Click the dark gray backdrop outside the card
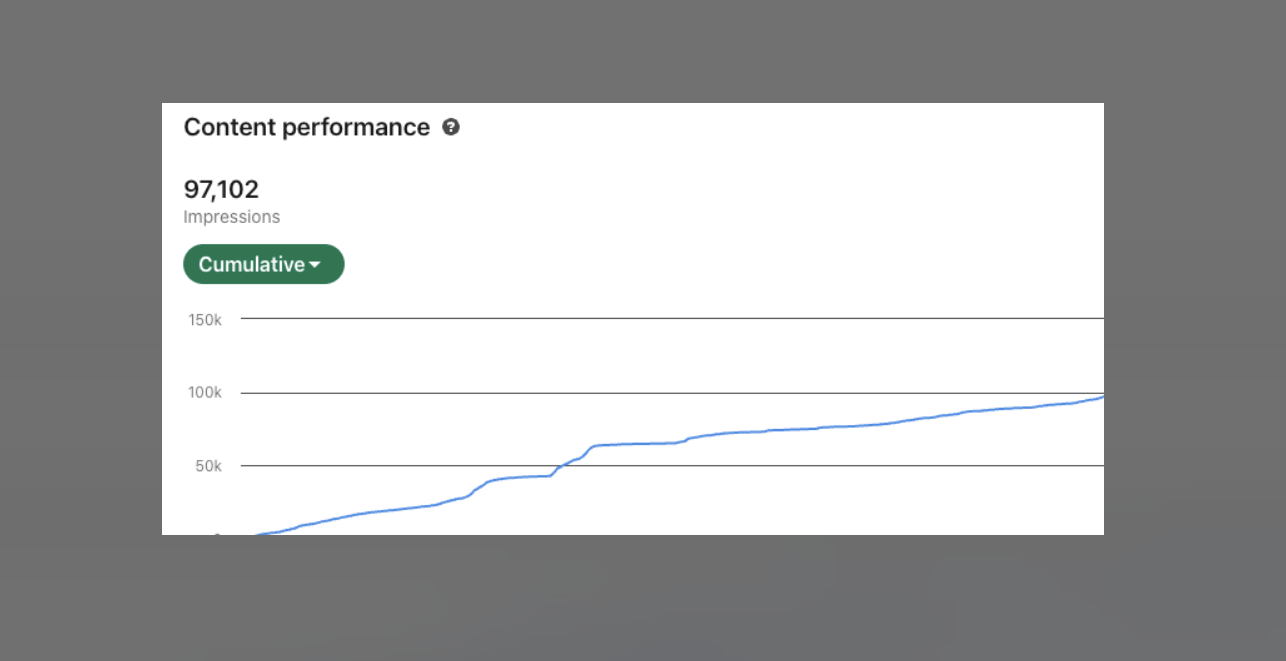Screen dimensions: 1286x661 pyautogui.click(x=80, y=330)
